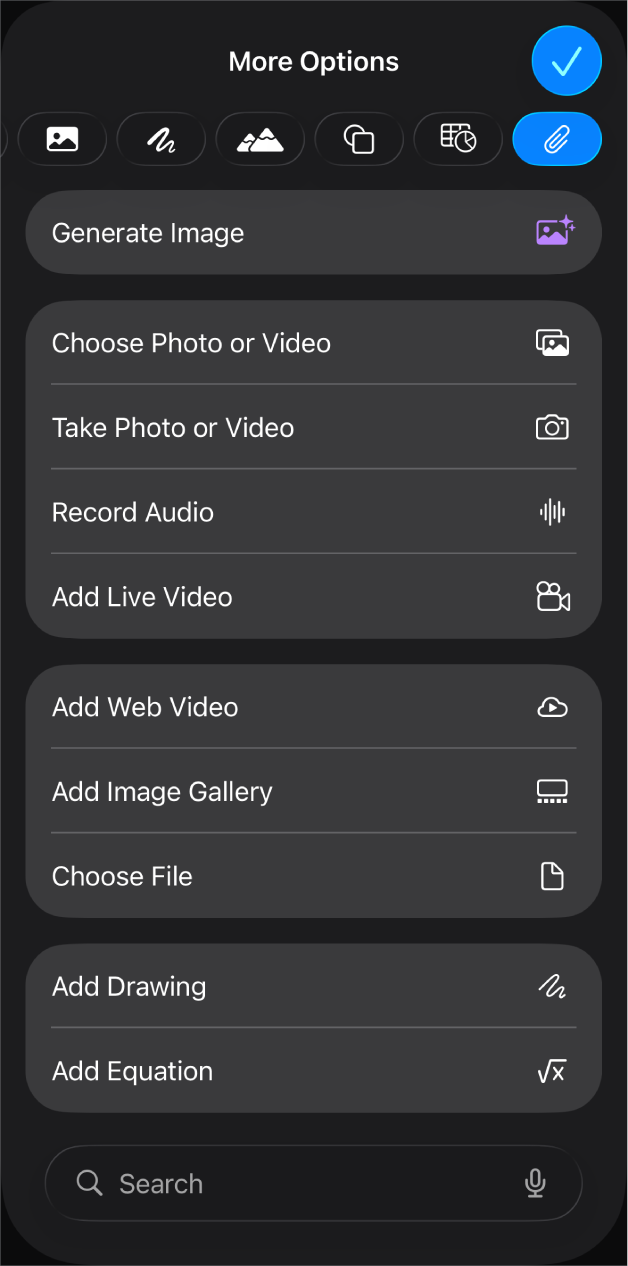
Task: Tap the square root icon beside Add Equation
Action: click(x=552, y=1071)
